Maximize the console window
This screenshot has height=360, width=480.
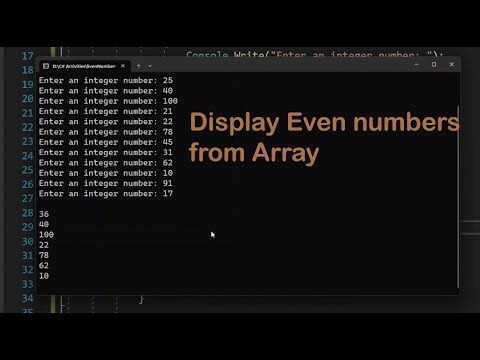[x=434, y=65]
